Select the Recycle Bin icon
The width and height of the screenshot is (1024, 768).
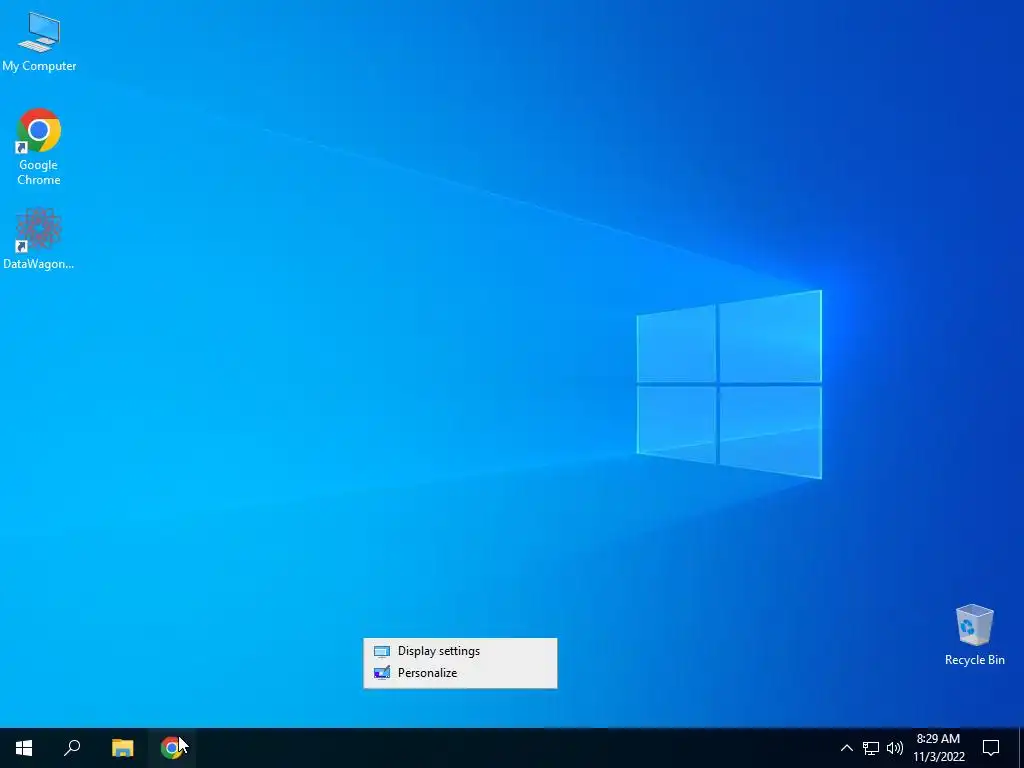point(974,635)
